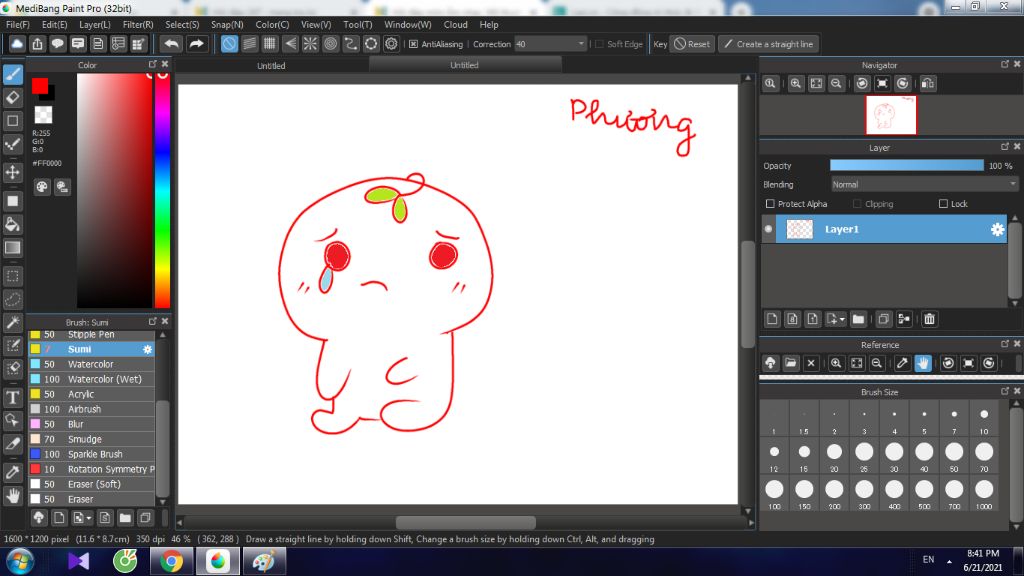Click the Redo arrow in toolbar
1024x576 pixels.
click(x=196, y=44)
